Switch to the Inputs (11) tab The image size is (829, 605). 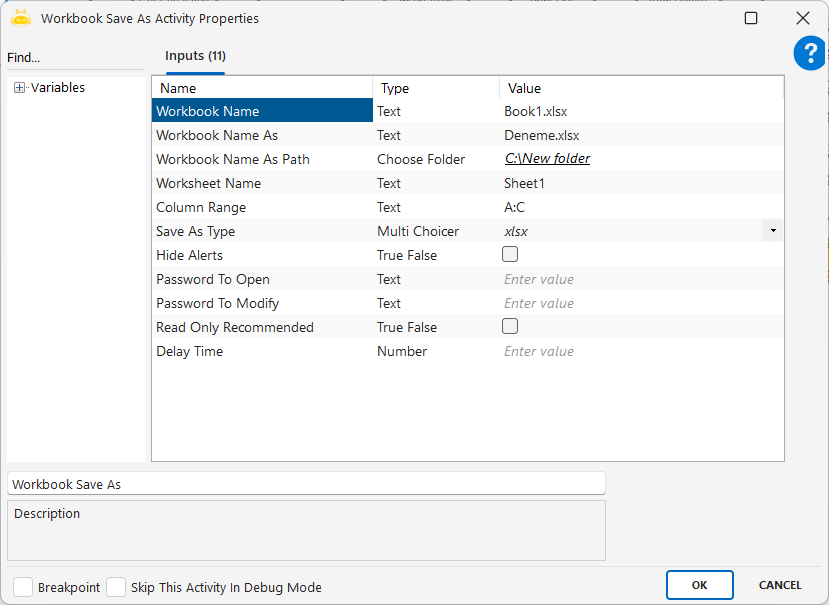(x=195, y=56)
